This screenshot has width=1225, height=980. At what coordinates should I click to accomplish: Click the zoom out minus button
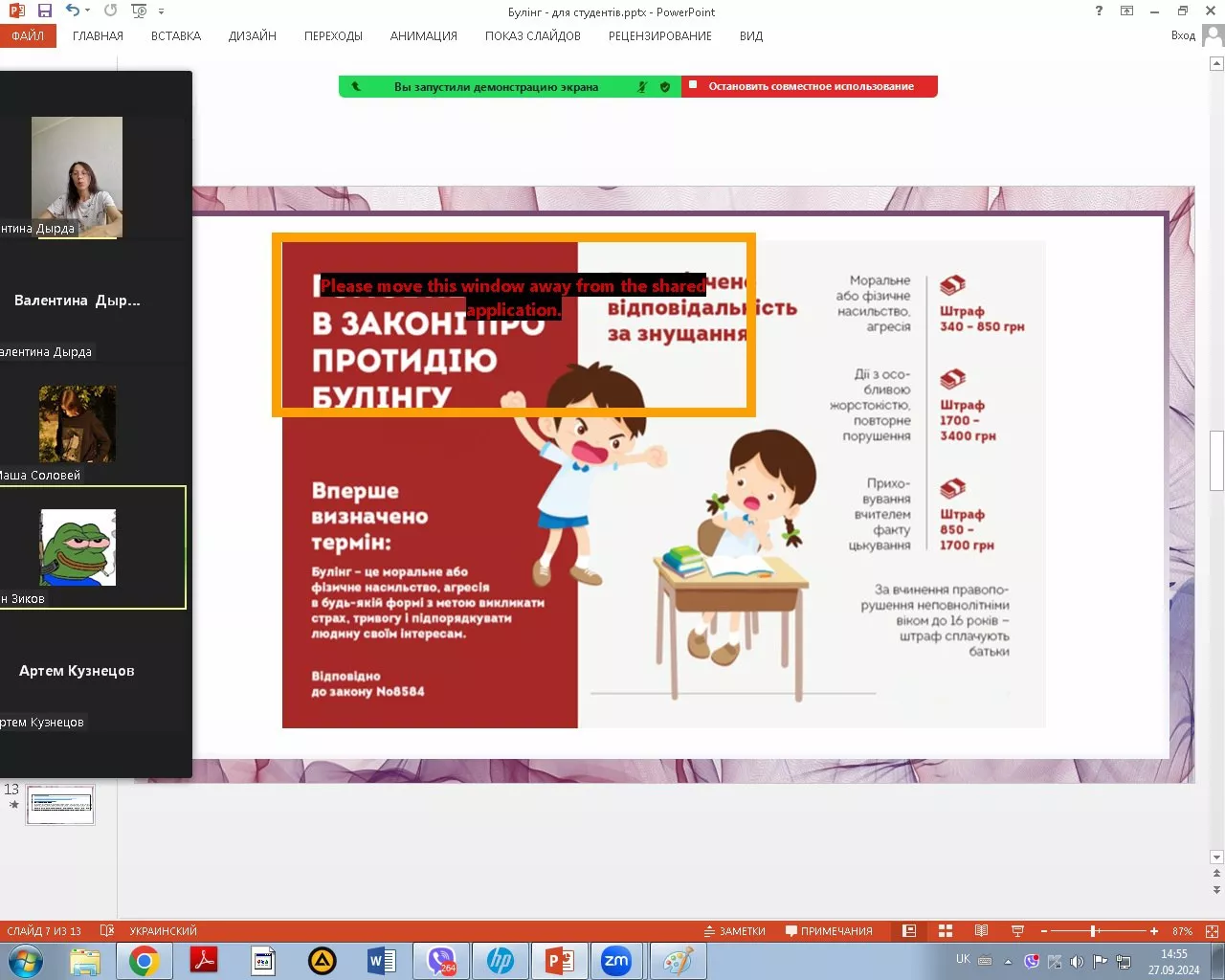pos(1044,931)
